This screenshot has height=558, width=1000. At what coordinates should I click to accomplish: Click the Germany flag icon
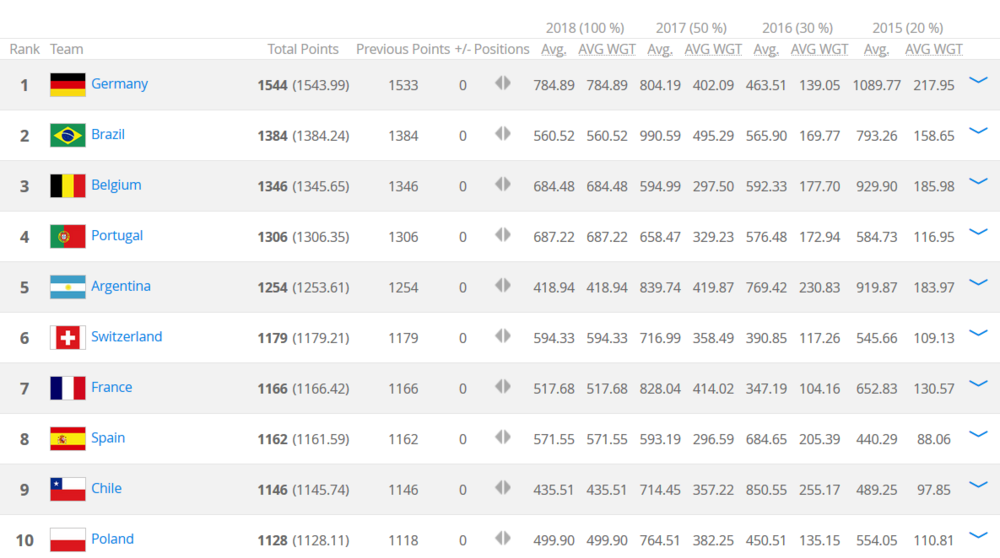pos(68,85)
